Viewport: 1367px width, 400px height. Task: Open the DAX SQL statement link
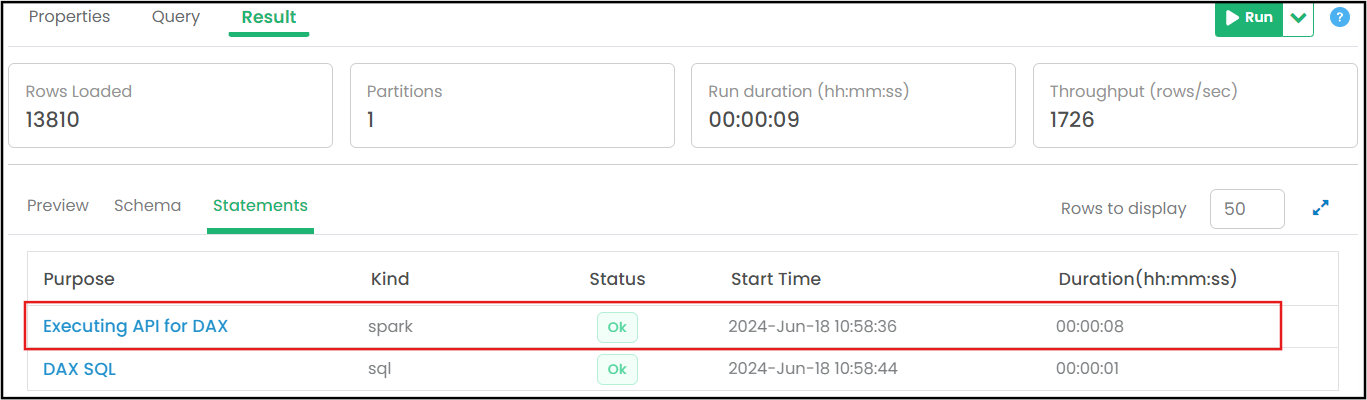click(79, 369)
